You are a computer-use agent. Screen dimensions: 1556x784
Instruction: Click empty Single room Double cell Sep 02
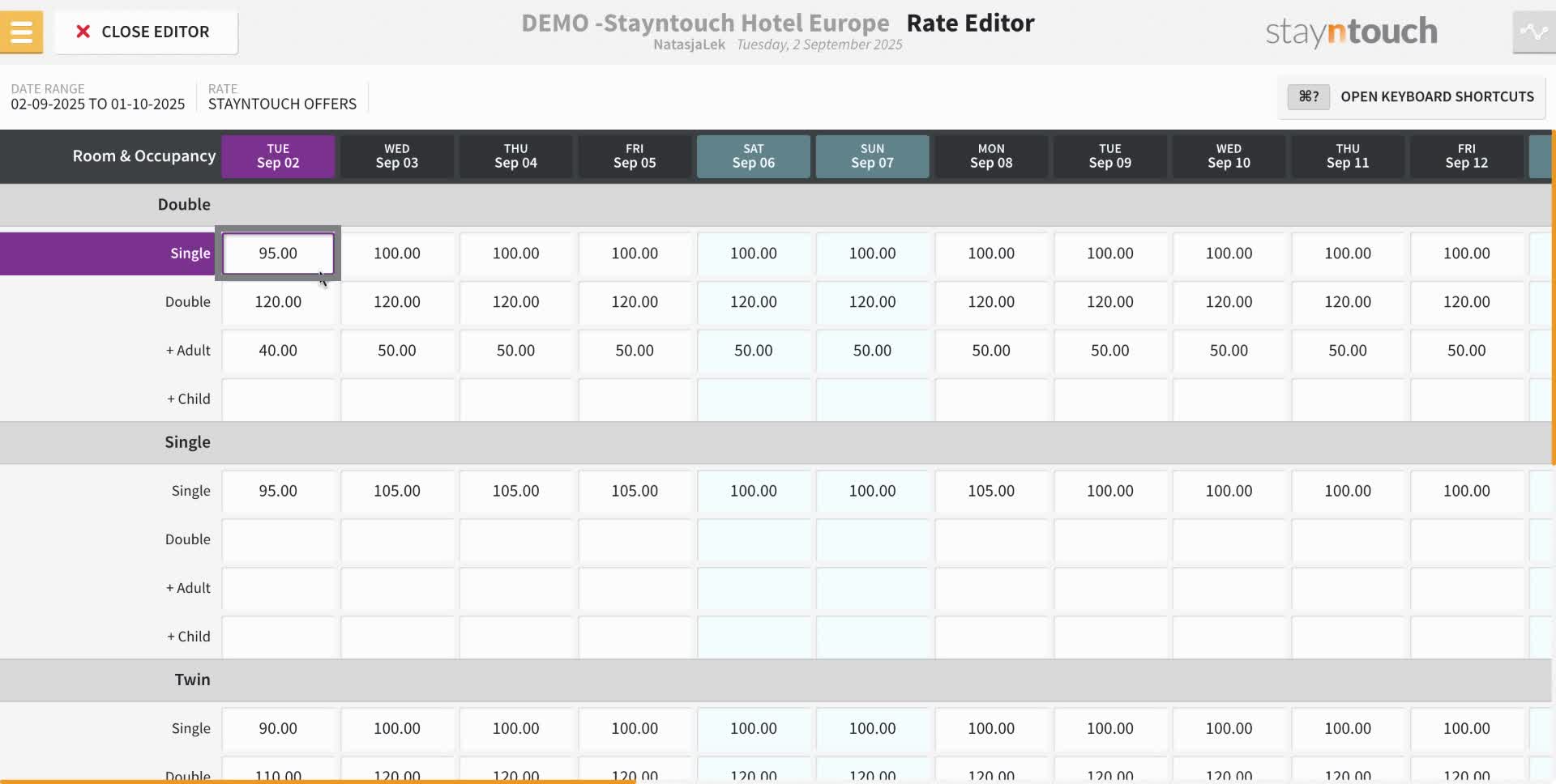click(x=278, y=539)
